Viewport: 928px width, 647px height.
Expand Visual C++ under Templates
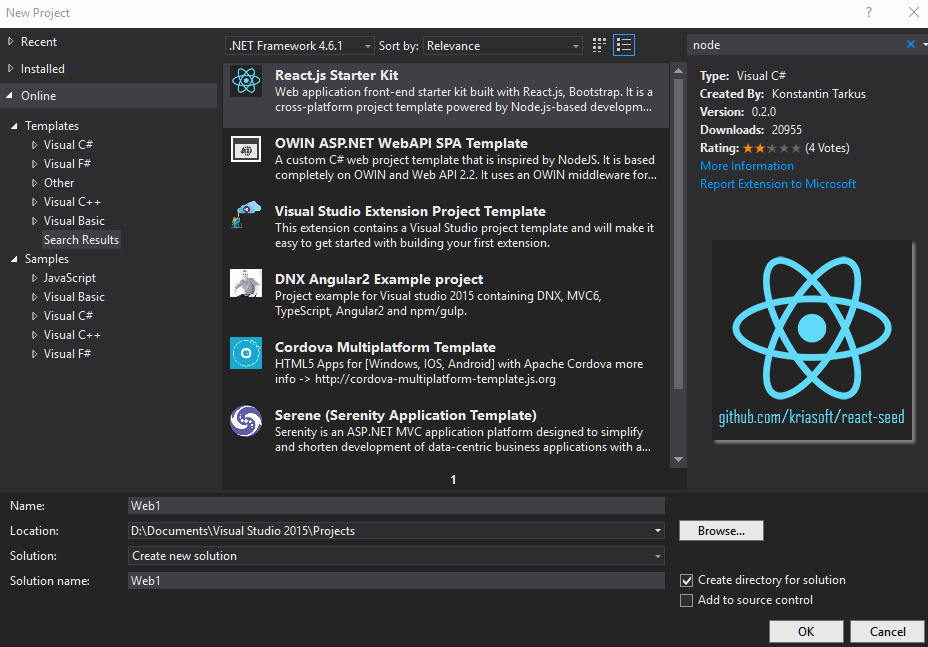[34, 202]
